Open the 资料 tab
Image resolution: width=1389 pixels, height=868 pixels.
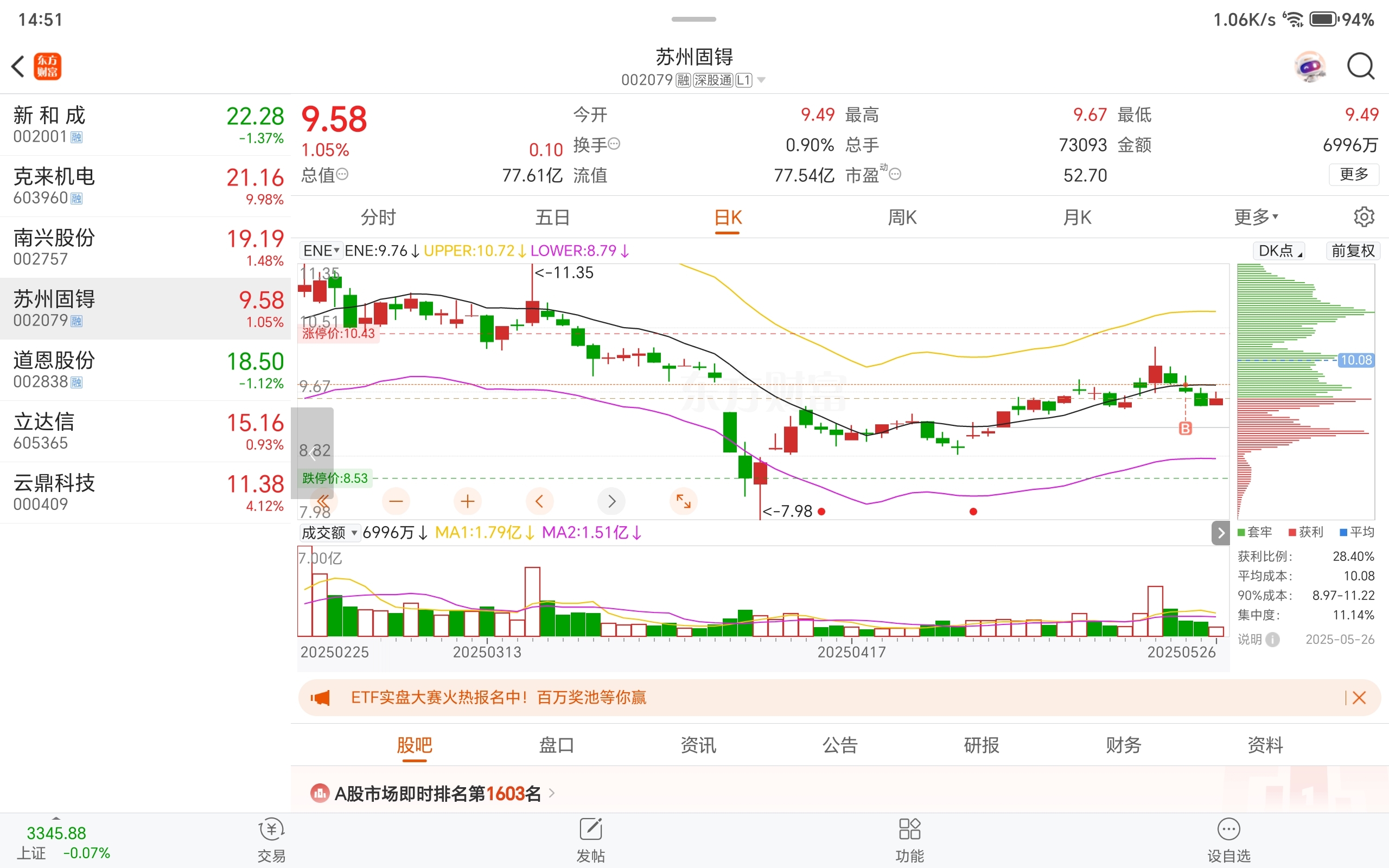coord(1265,745)
